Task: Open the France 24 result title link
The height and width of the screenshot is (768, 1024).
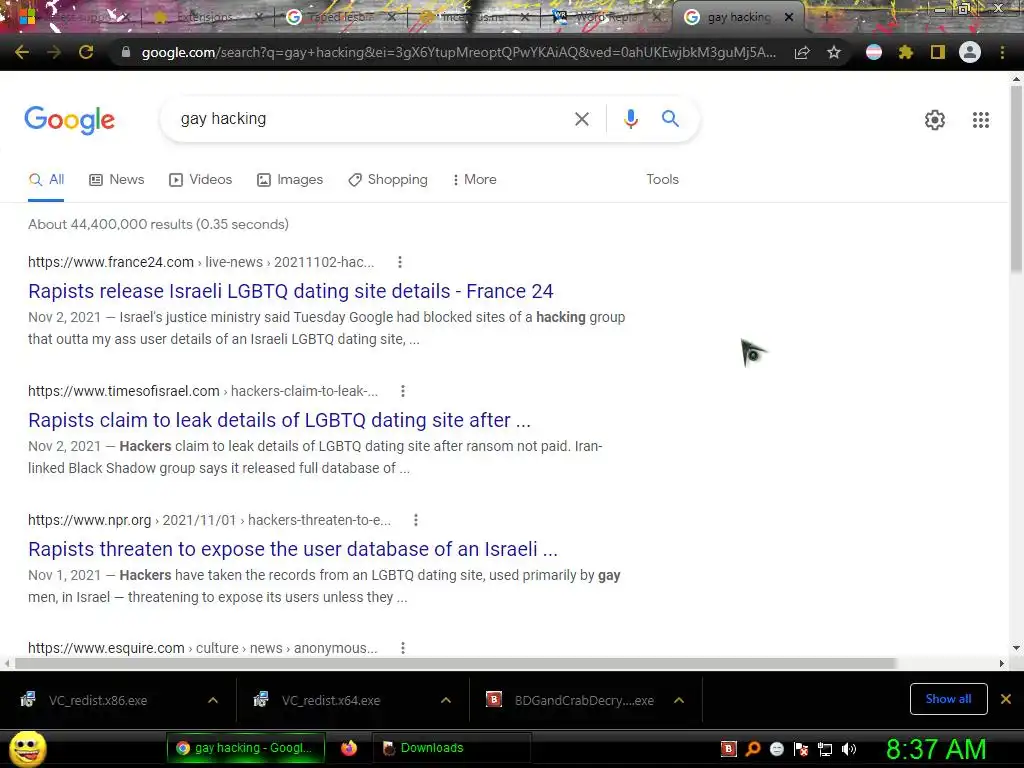Action: (291, 291)
